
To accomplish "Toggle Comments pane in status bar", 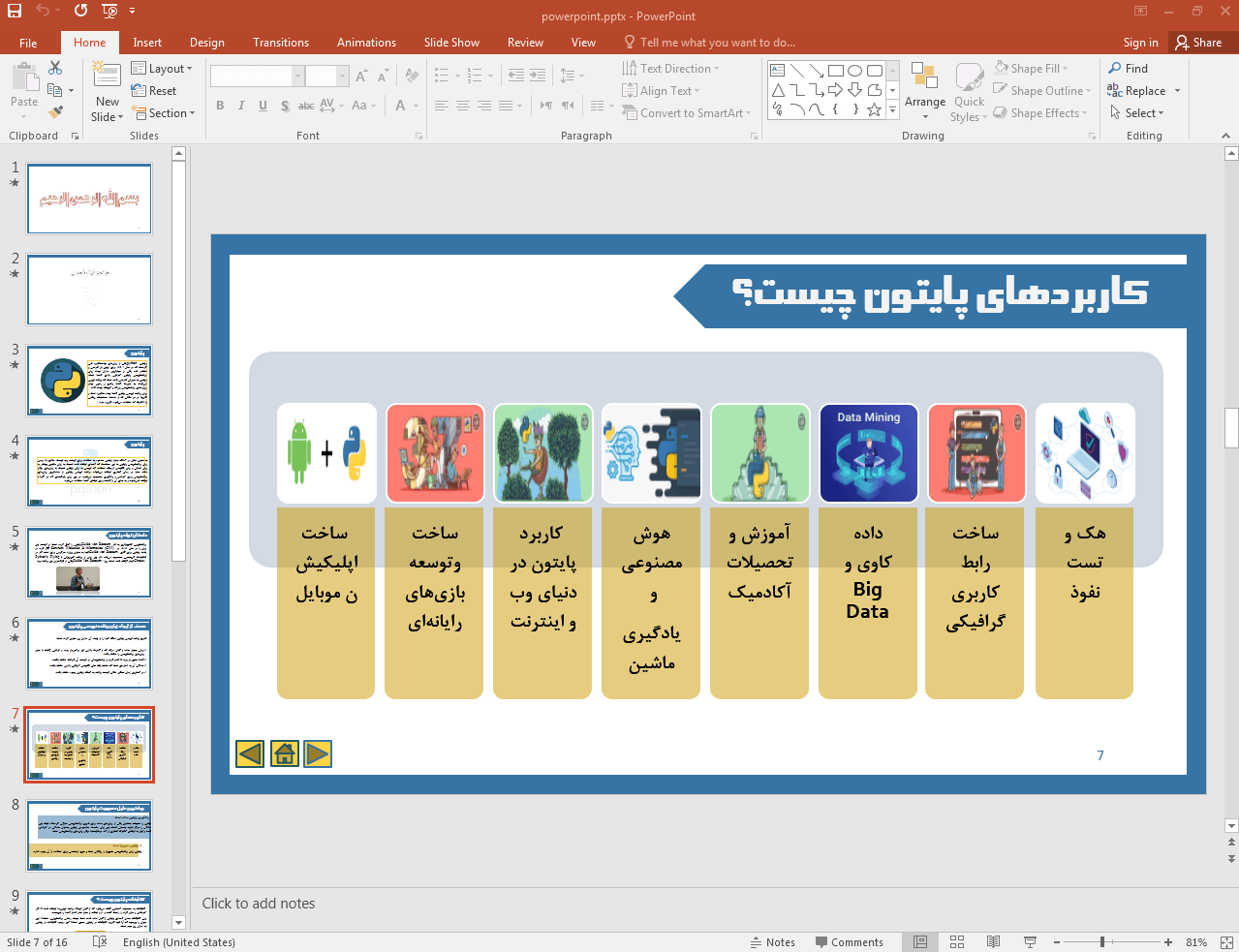I will point(849,942).
